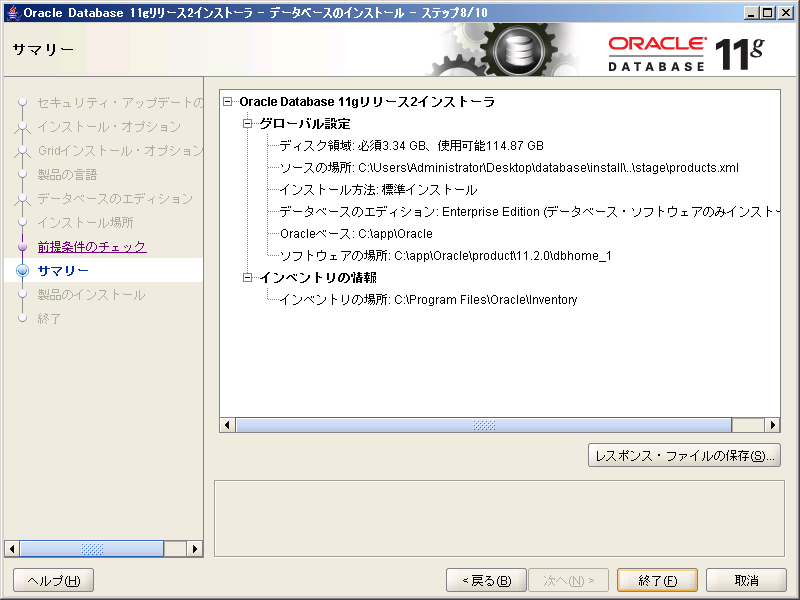Select the サマリー step in sidebar
Image resolution: width=800 pixels, height=600 pixels.
[x=63, y=271]
